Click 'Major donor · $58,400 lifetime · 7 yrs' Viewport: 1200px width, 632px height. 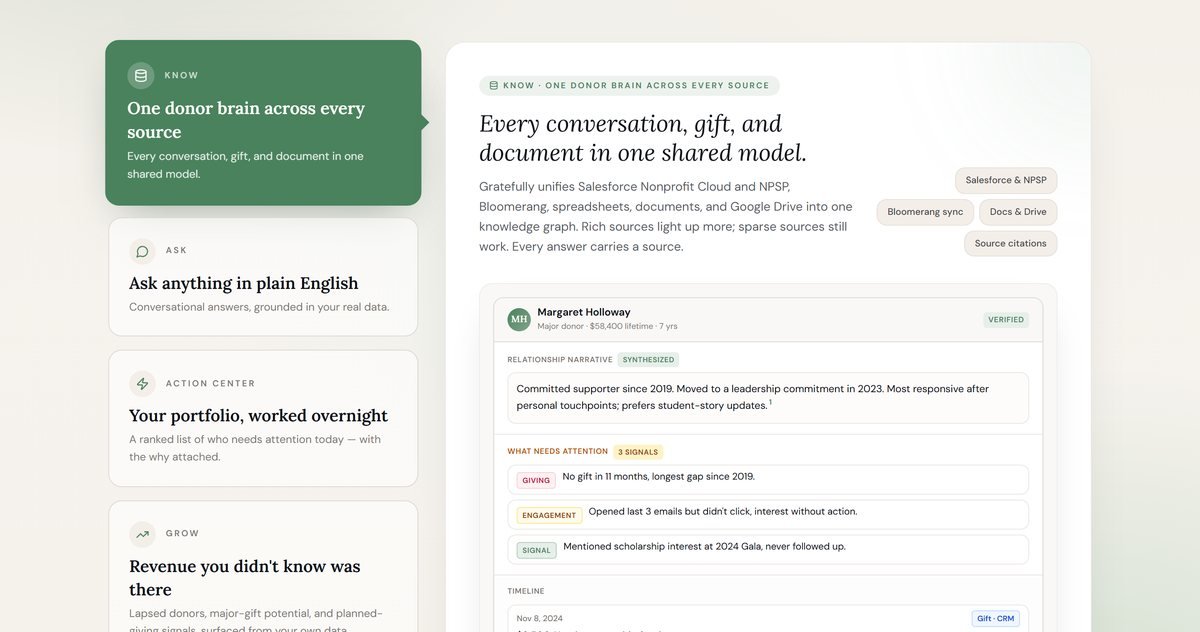pyautogui.click(x=607, y=326)
